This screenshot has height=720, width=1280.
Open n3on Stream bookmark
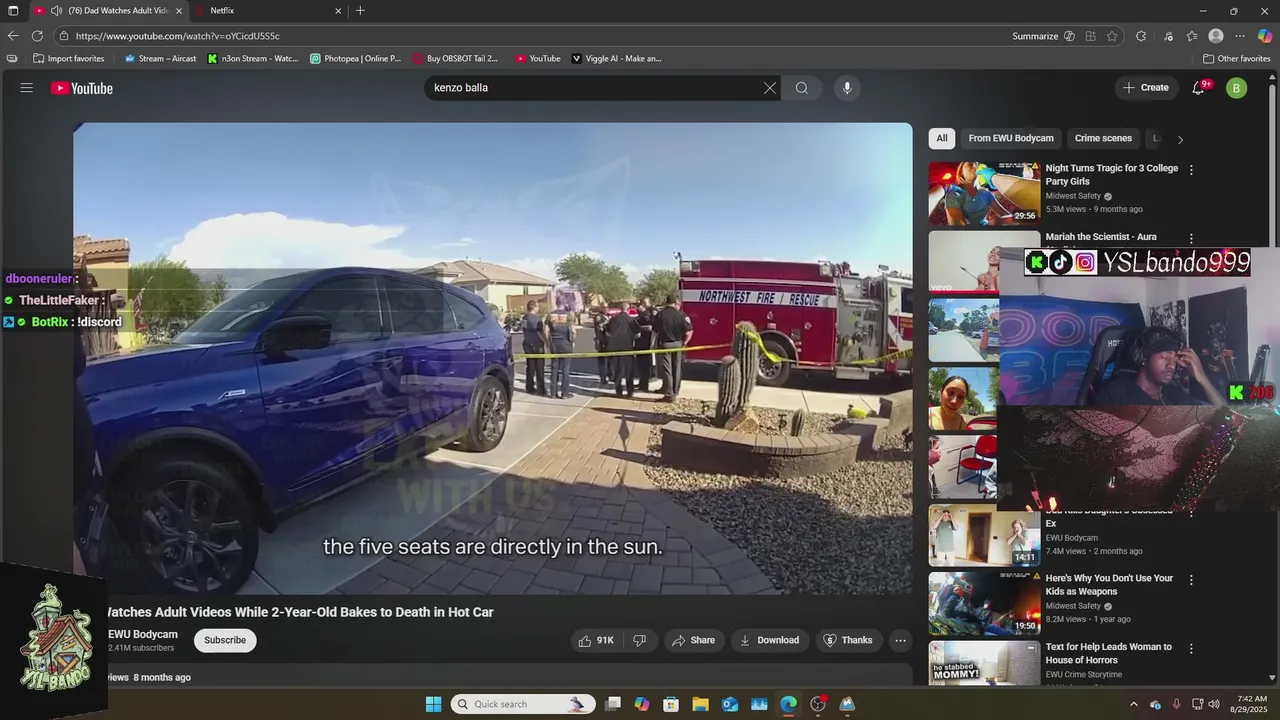(253, 58)
